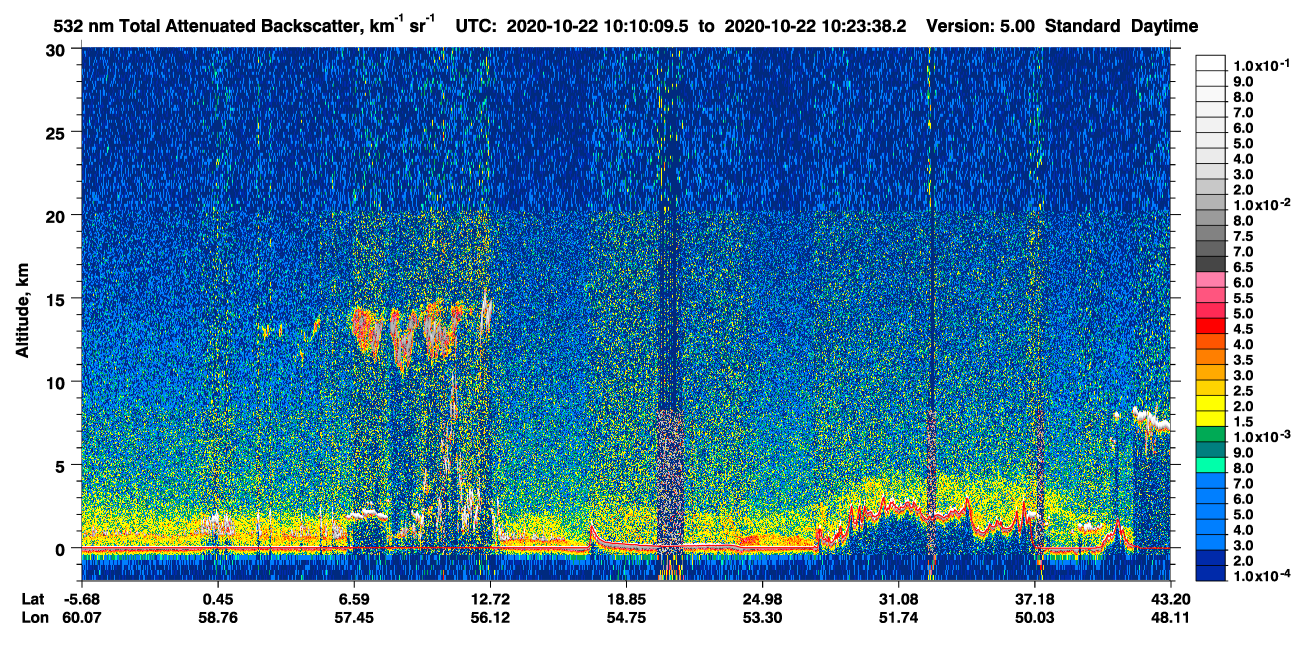Viewport: 1300px width, 667px height.
Task: Click the longitude value '51.74'
Action: click(x=898, y=618)
